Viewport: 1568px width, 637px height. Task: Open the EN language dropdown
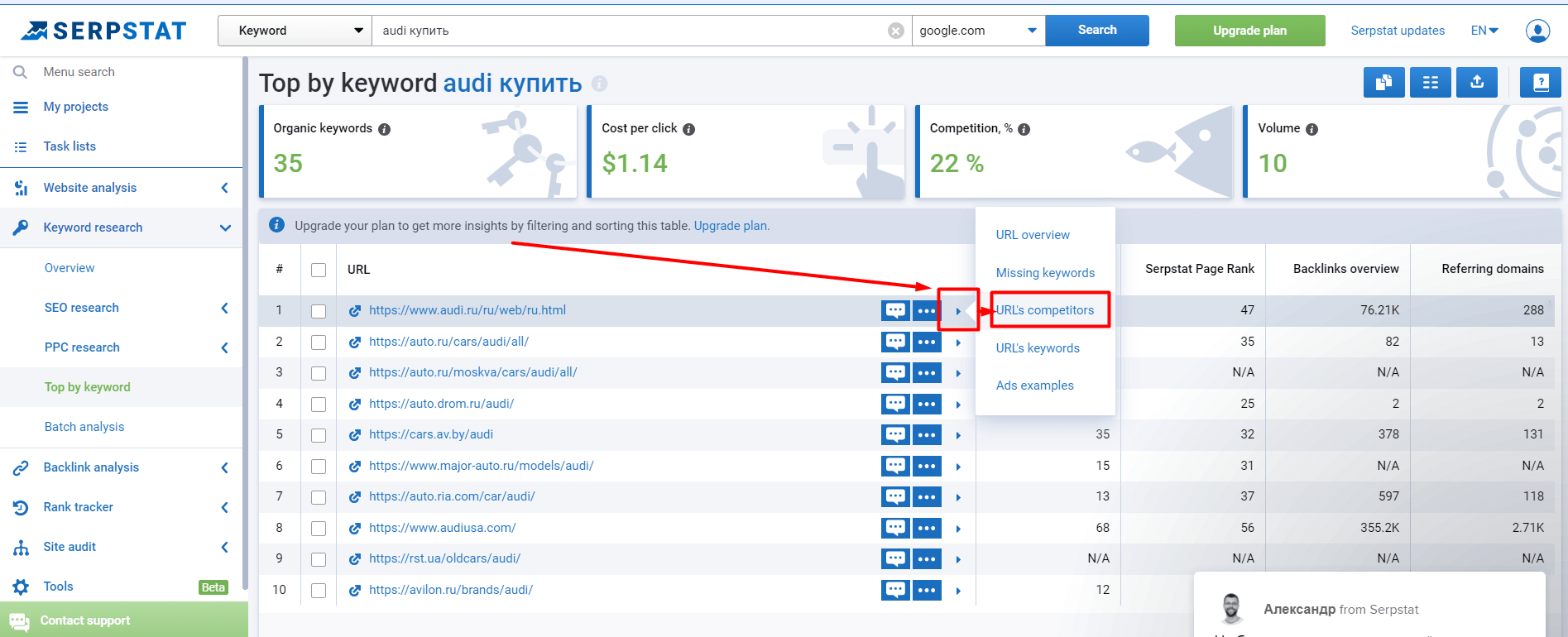(1484, 31)
